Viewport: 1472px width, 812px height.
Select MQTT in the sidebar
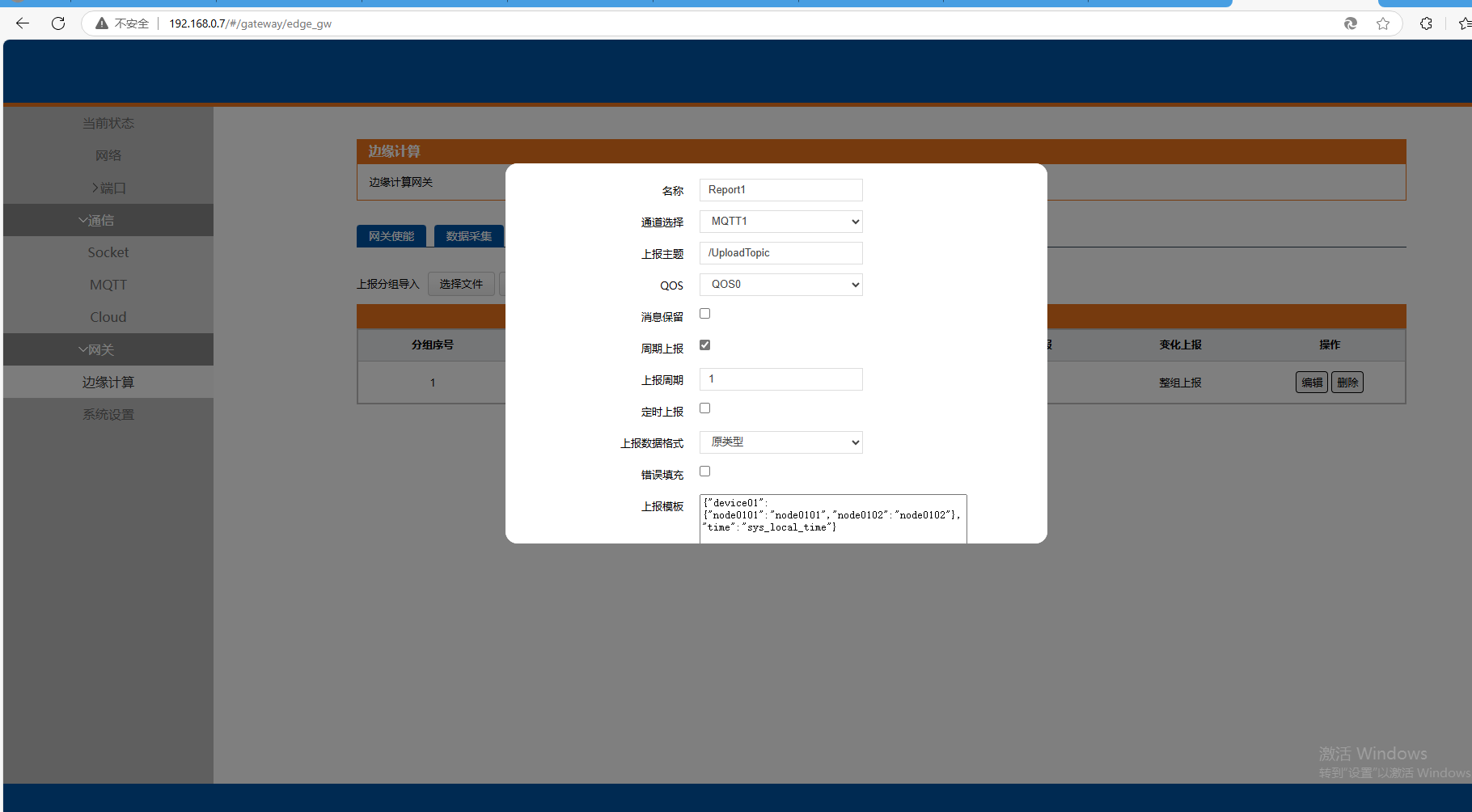pyautogui.click(x=108, y=285)
